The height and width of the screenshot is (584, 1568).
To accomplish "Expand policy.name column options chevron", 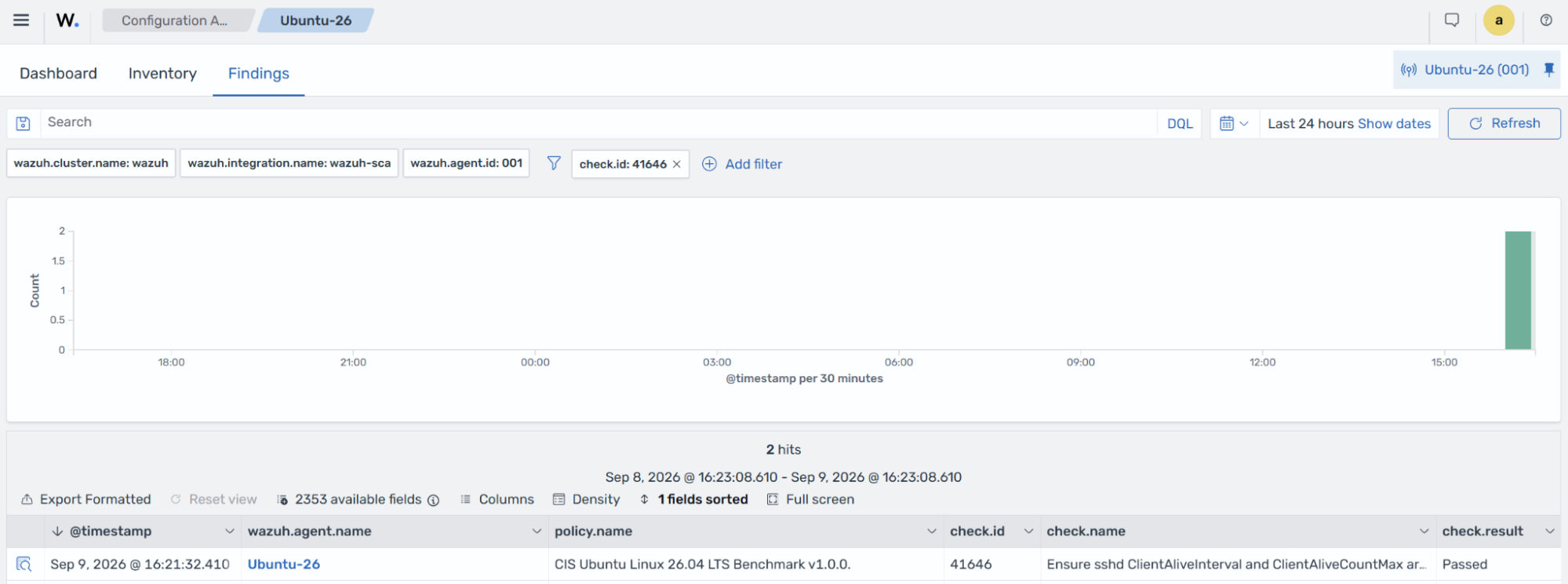I will (932, 531).
